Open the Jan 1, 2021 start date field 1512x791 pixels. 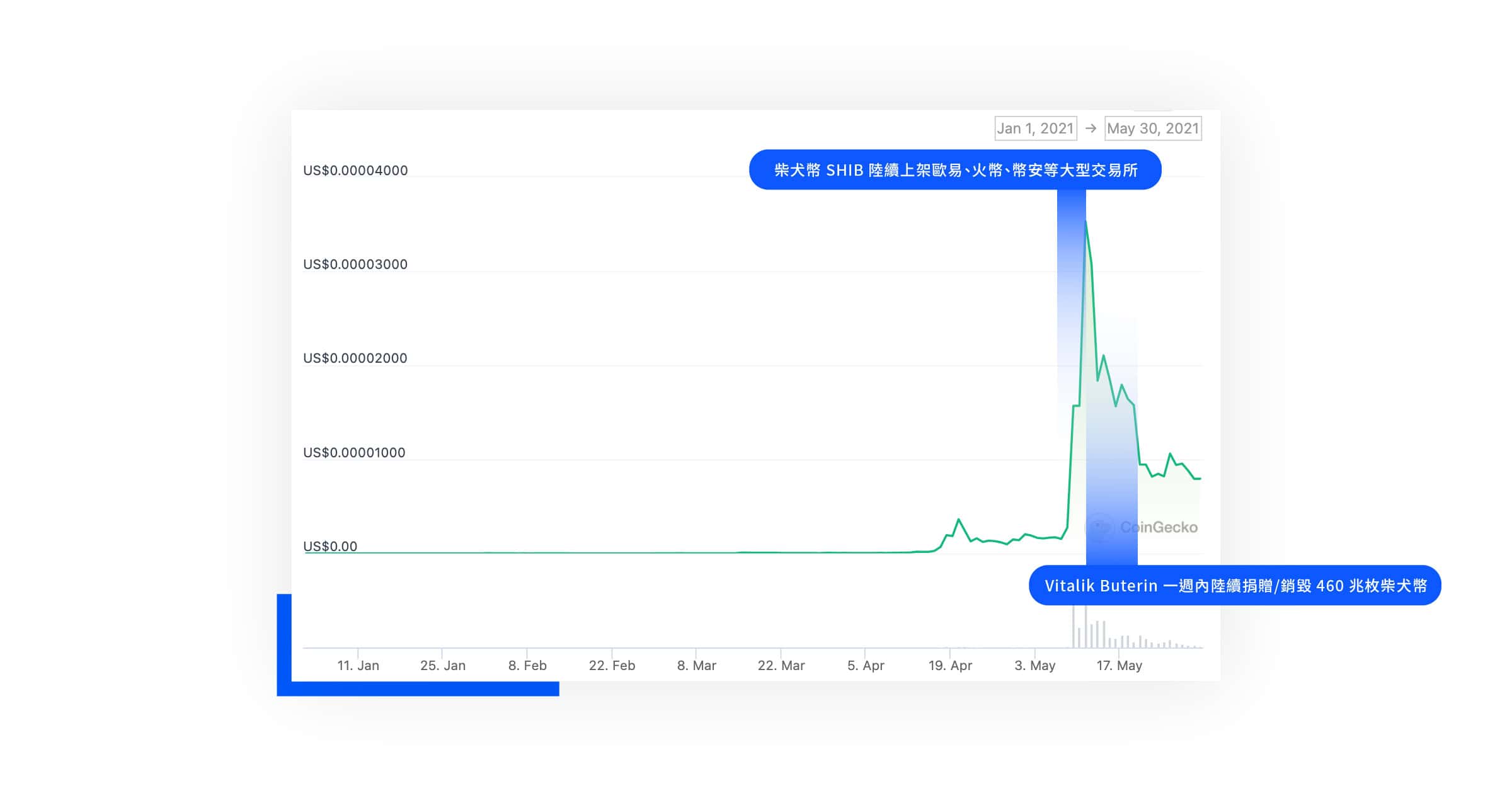coord(1036,128)
